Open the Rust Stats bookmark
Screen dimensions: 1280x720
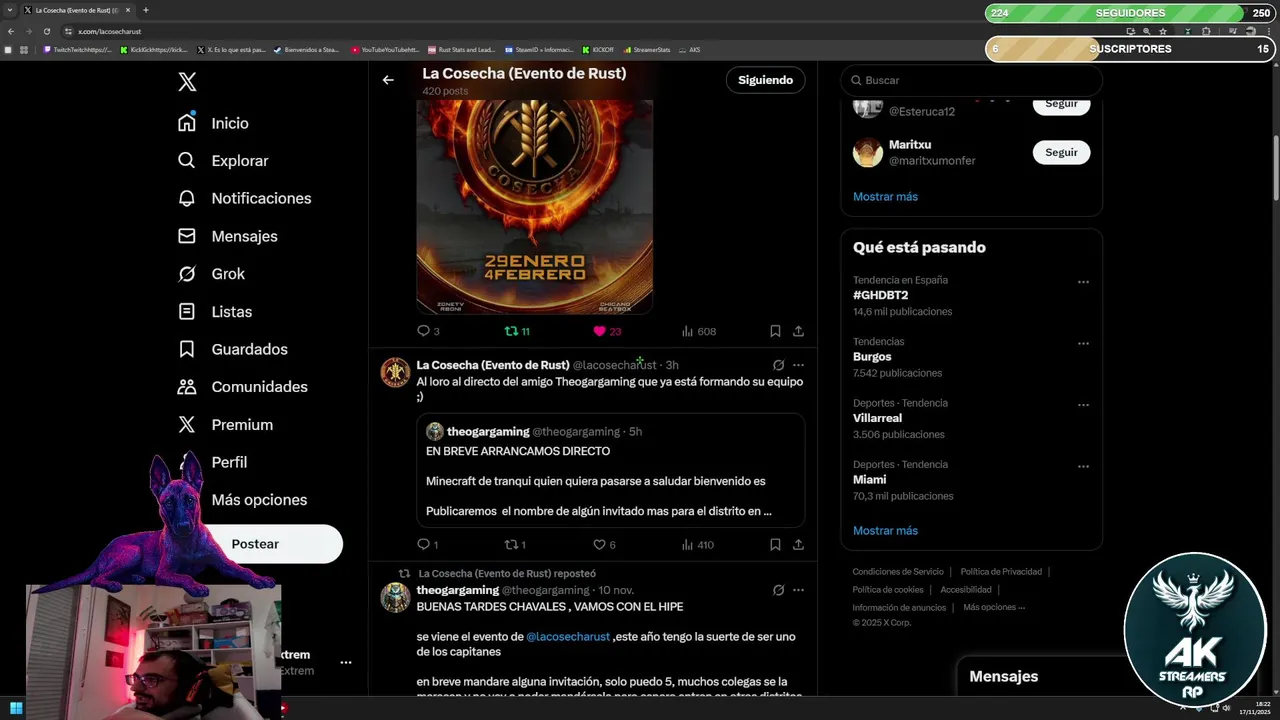pyautogui.click(x=462, y=49)
